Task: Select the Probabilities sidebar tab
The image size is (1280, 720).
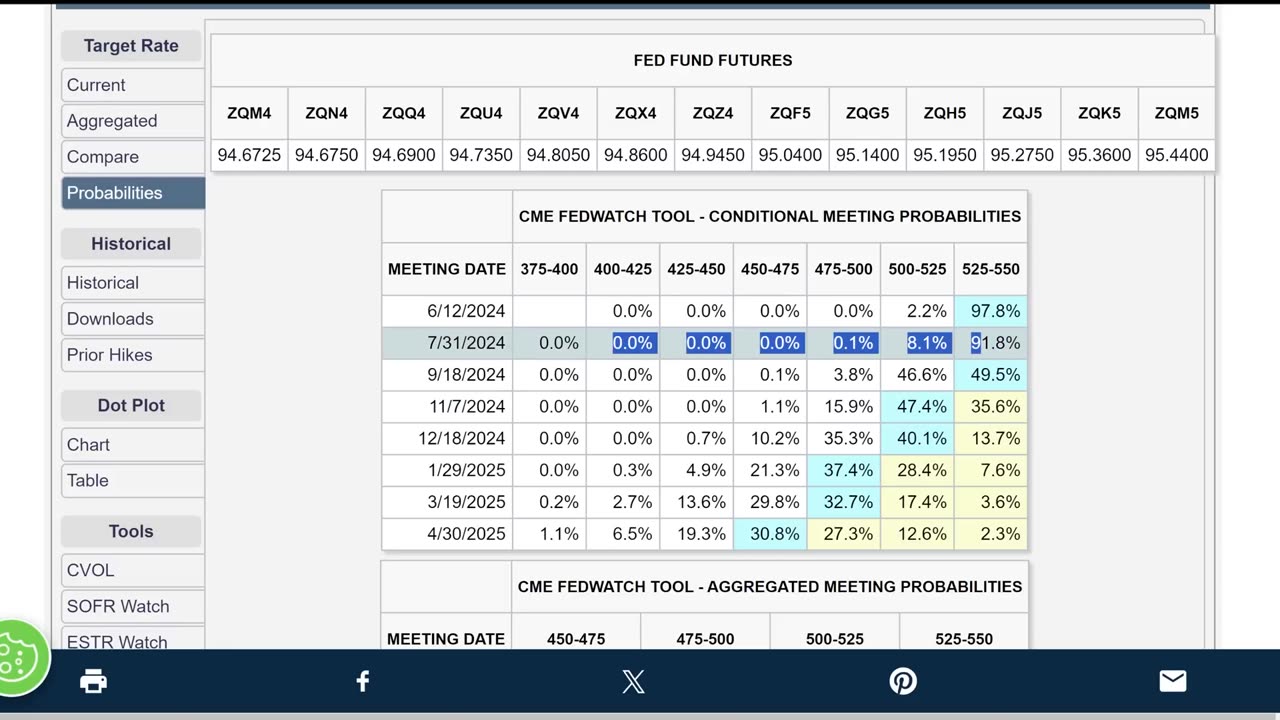Action: click(x=133, y=193)
